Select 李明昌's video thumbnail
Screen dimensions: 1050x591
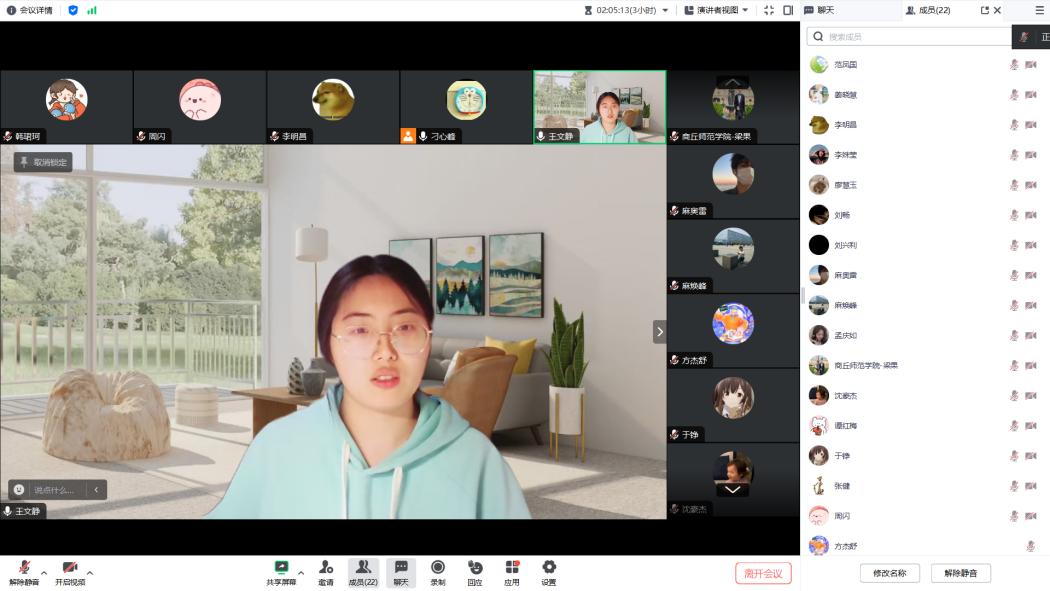pos(333,107)
